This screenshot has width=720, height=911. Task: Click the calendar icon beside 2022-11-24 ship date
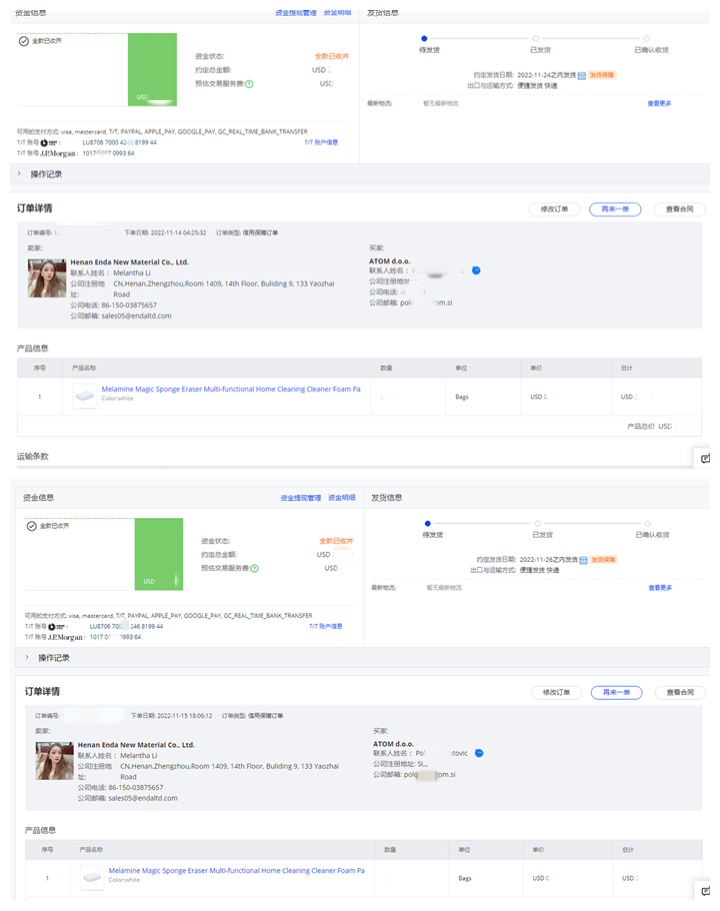(581, 75)
